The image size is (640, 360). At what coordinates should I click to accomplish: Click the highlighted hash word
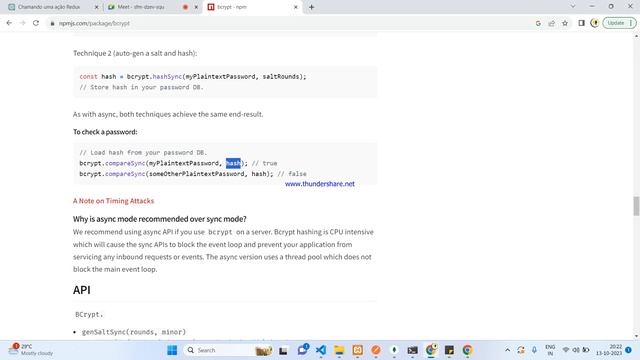(233, 163)
